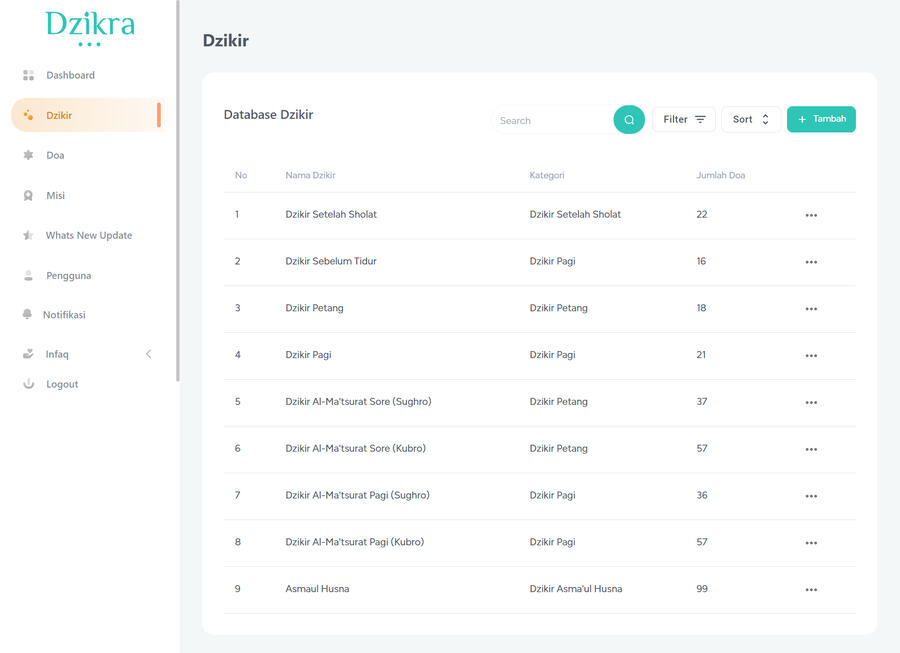Click the Doa icon in sidebar
The height and width of the screenshot is (653, 900).
point(29,155)
